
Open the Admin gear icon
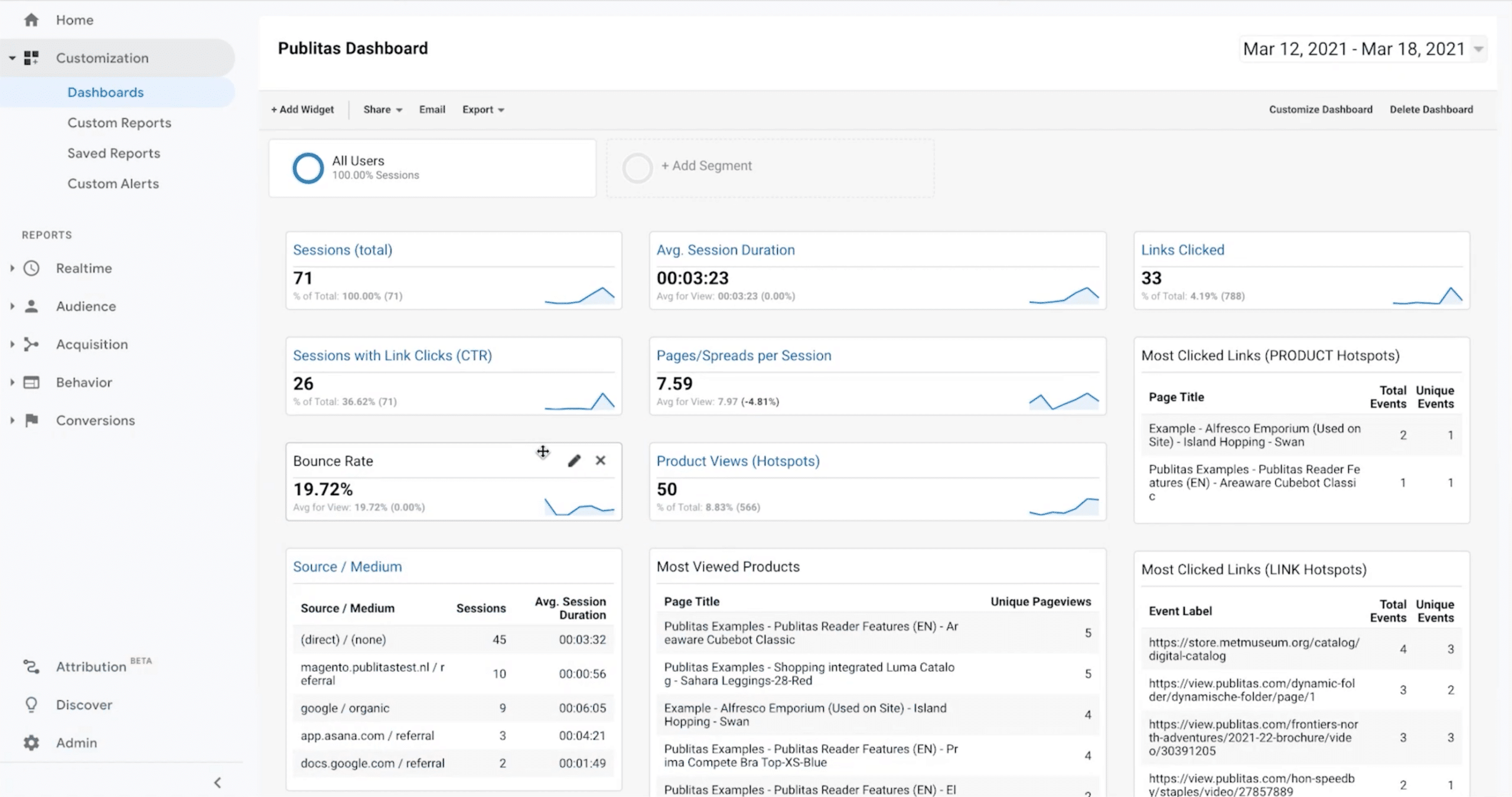32,743
